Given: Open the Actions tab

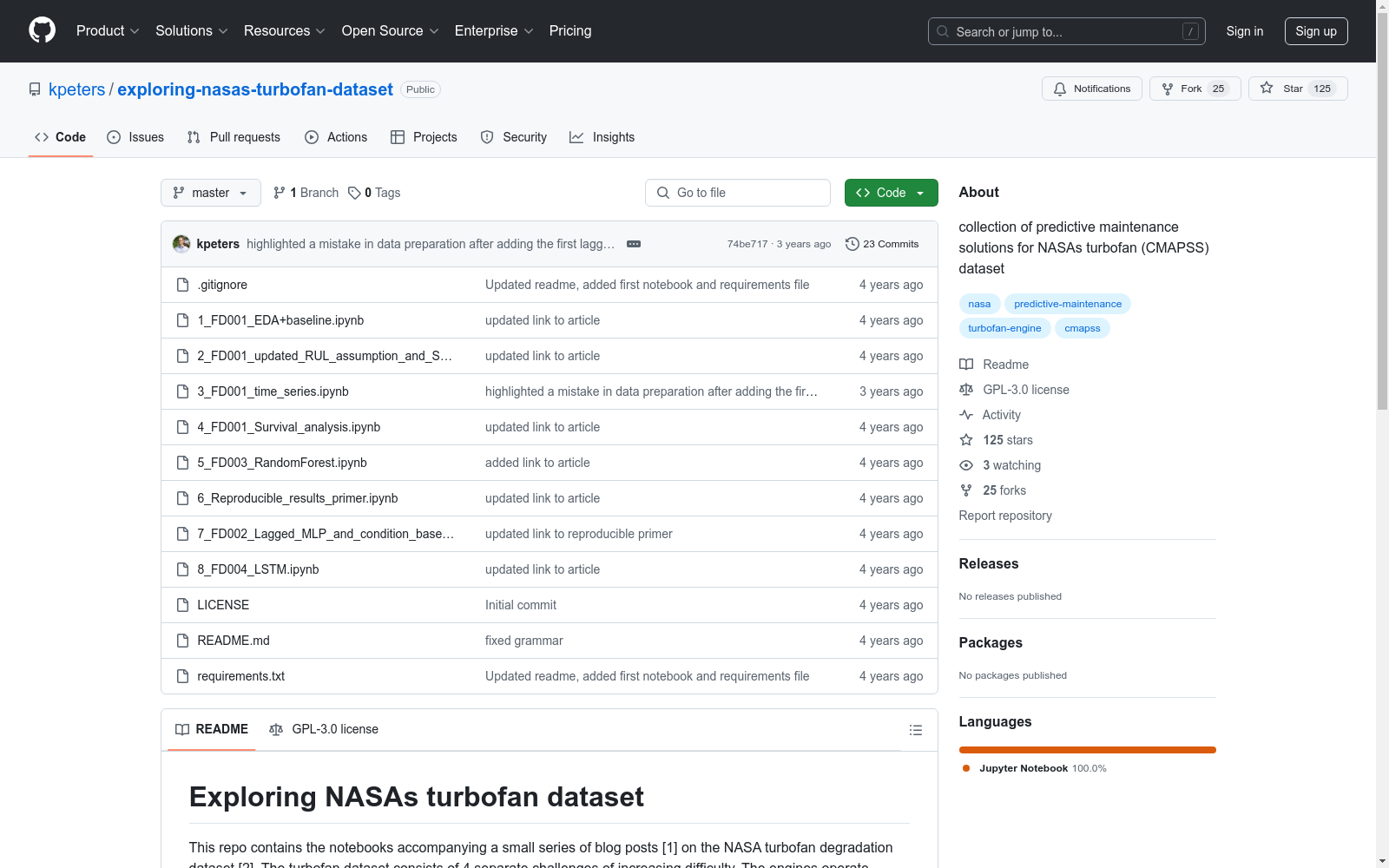Looking at the screenshot, I should point(336,137).
